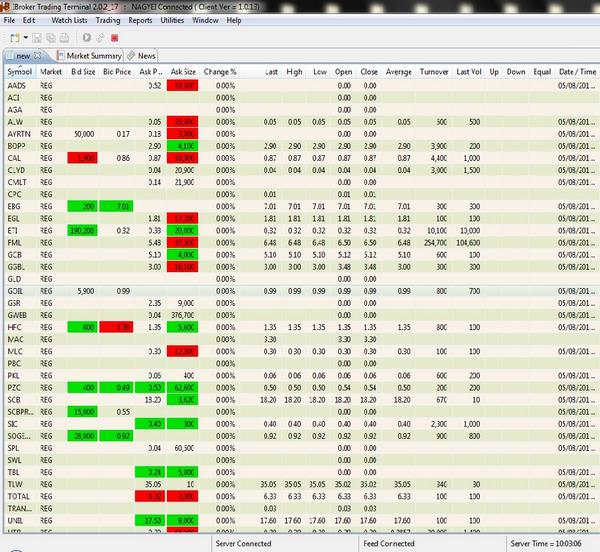Screen dimensions: 600x552
Task: Close the 'new' watch list tab
Action: [37, 55]
